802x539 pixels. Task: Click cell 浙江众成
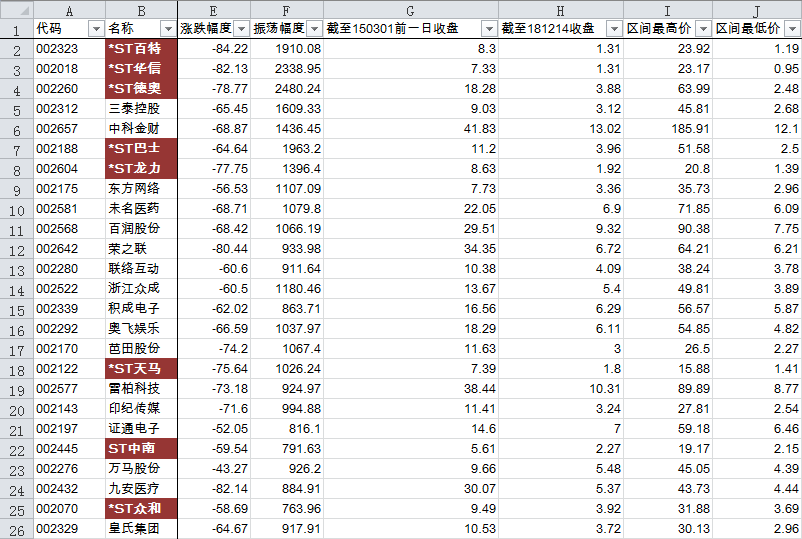click(x=142, y=289)
